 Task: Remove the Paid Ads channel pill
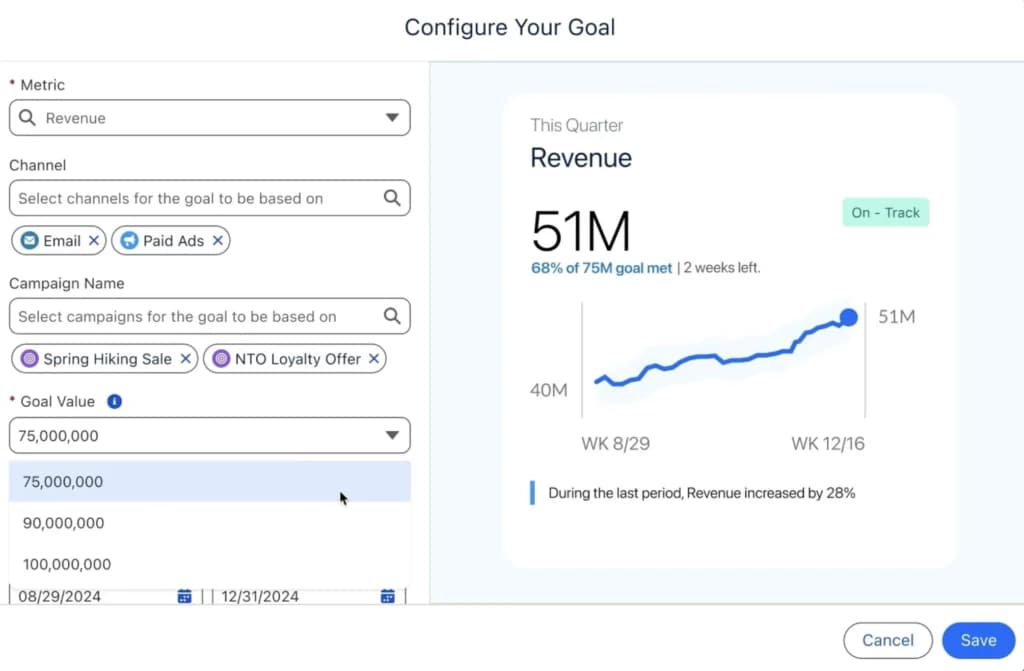coord(217,240)
